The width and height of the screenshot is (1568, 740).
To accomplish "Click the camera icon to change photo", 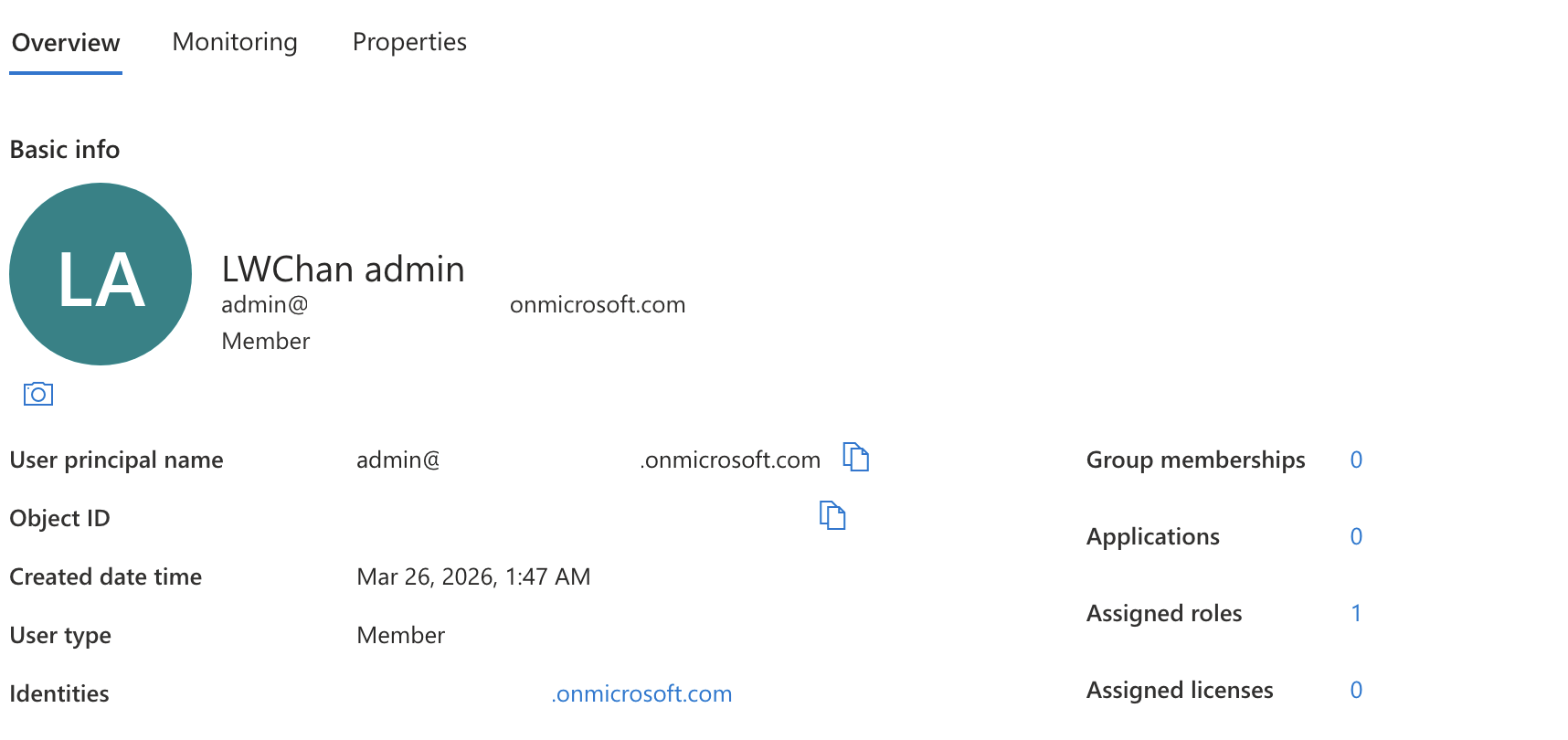I will (x=37, y=394).
